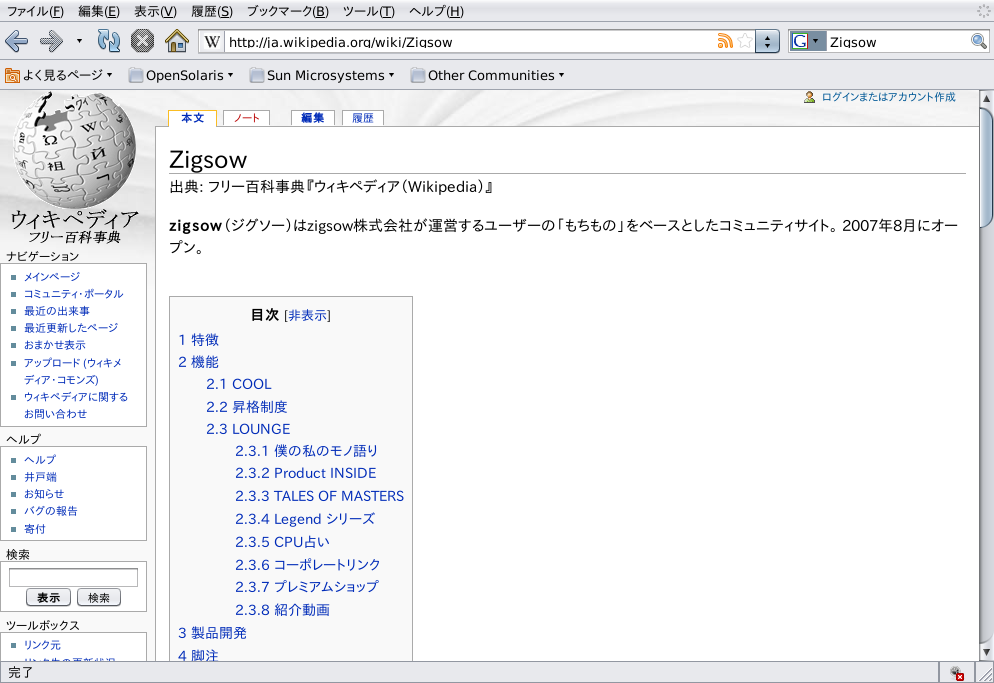This screenshot has height=683, width=994.
Task: Subscribe via the RSS feed icon
Action: tap(725, 42)
